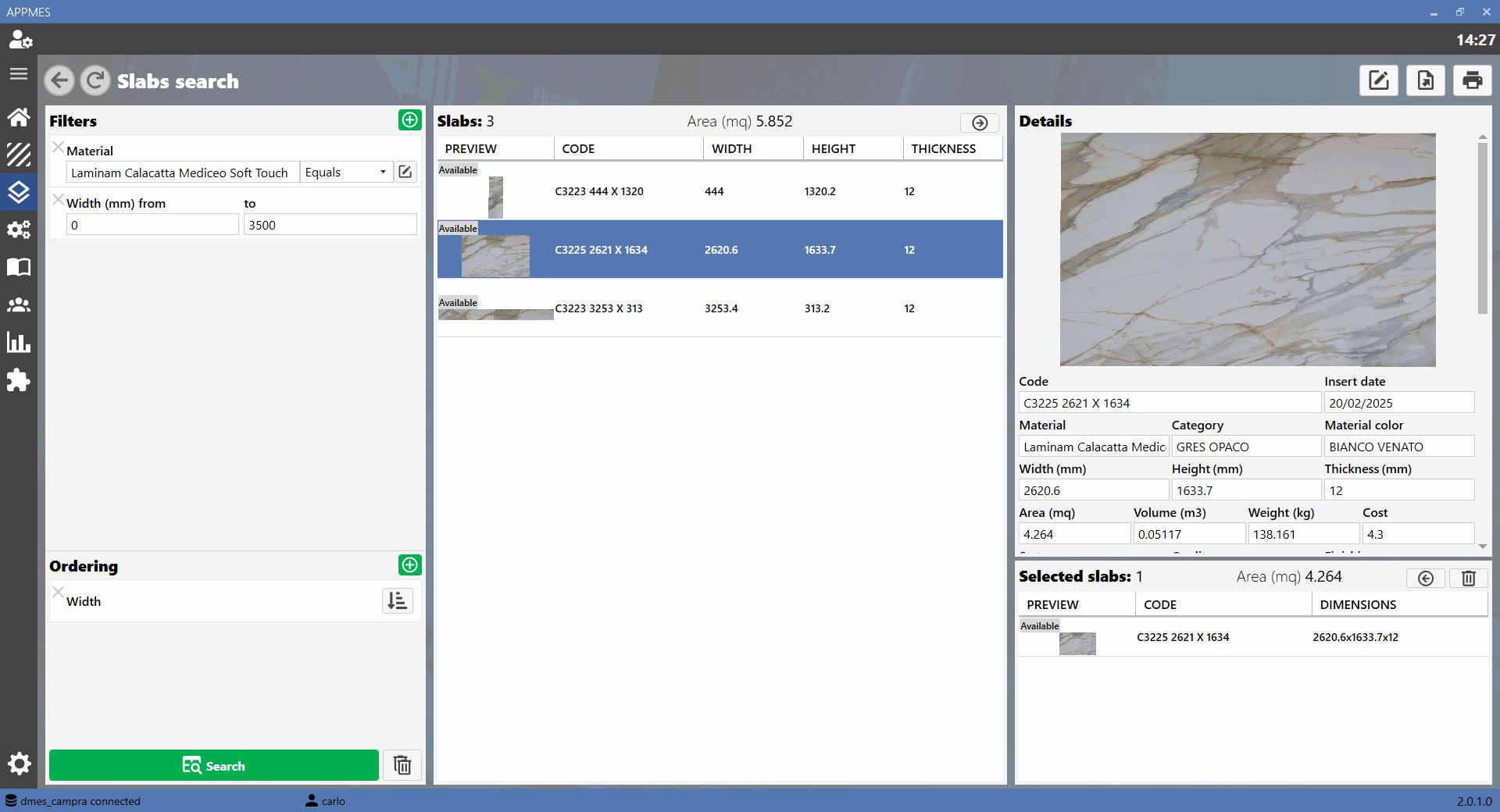The height and width of the screenshot is (812, 1500).
Task: Sort by the HEIGHT column header
Action: pos(853,148)
